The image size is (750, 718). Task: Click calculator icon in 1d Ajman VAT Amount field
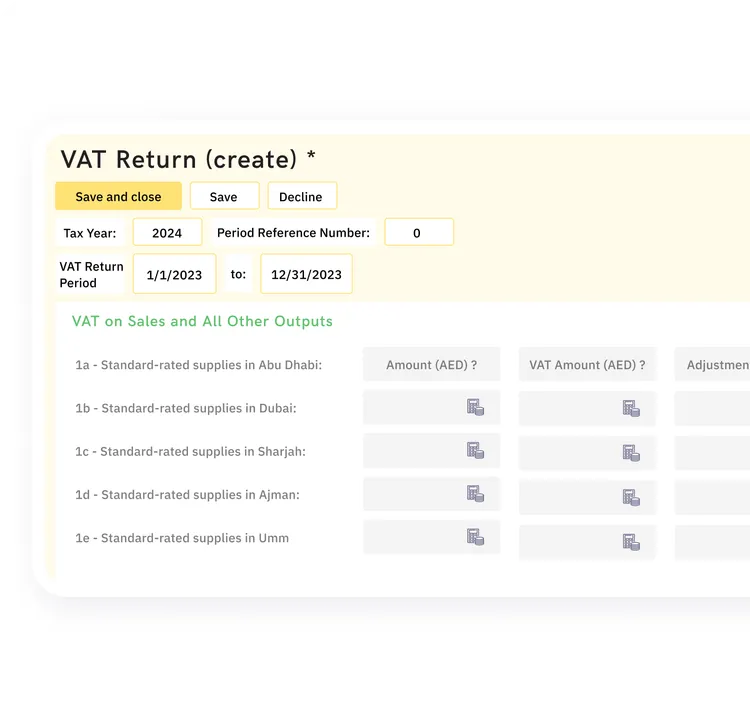tap(631, 497)
